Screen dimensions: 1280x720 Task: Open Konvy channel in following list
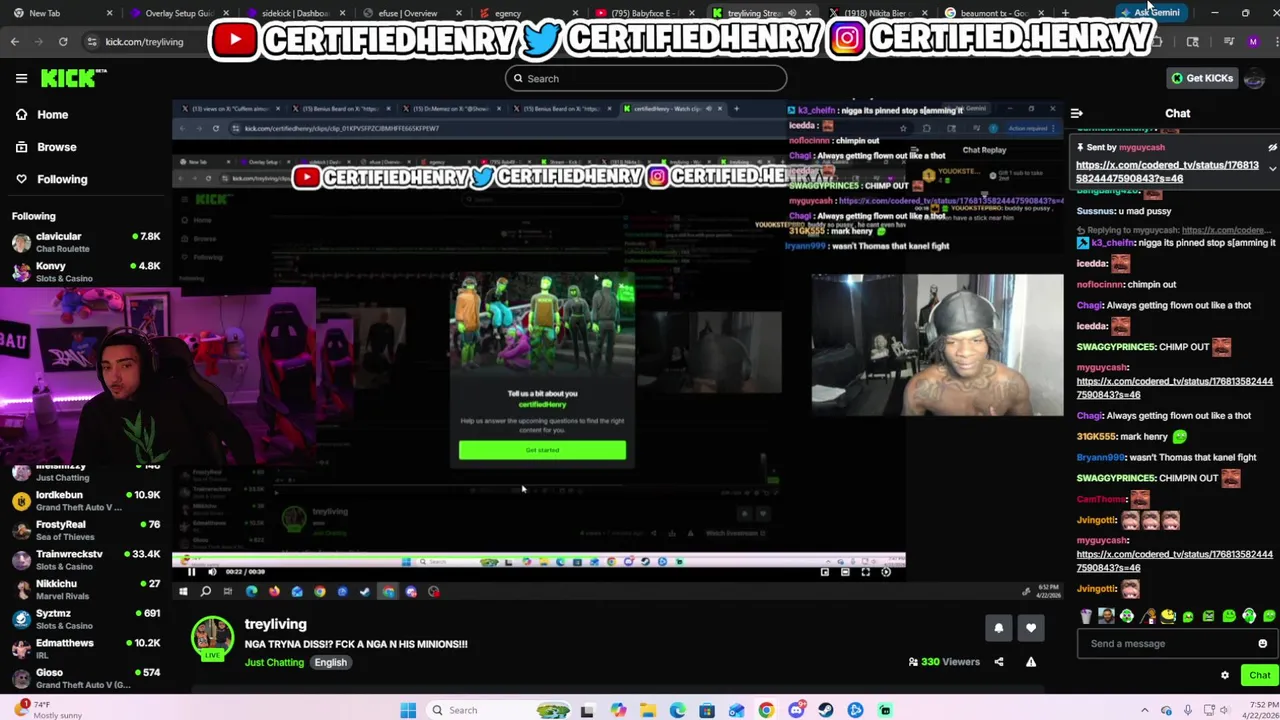[85, 272]
